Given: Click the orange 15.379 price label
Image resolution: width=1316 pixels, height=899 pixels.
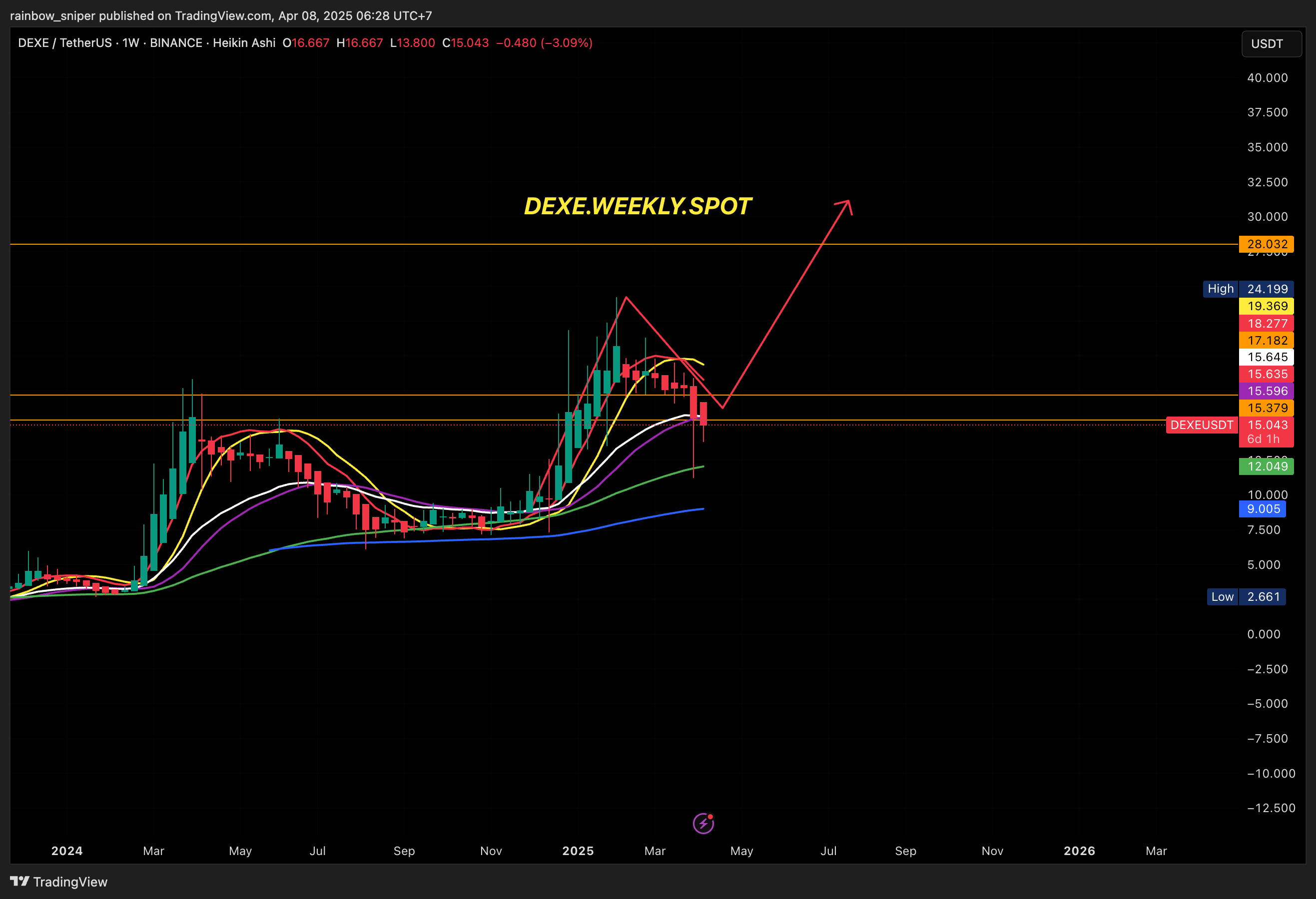Looking at the screenshot, I should [1266, 408].
